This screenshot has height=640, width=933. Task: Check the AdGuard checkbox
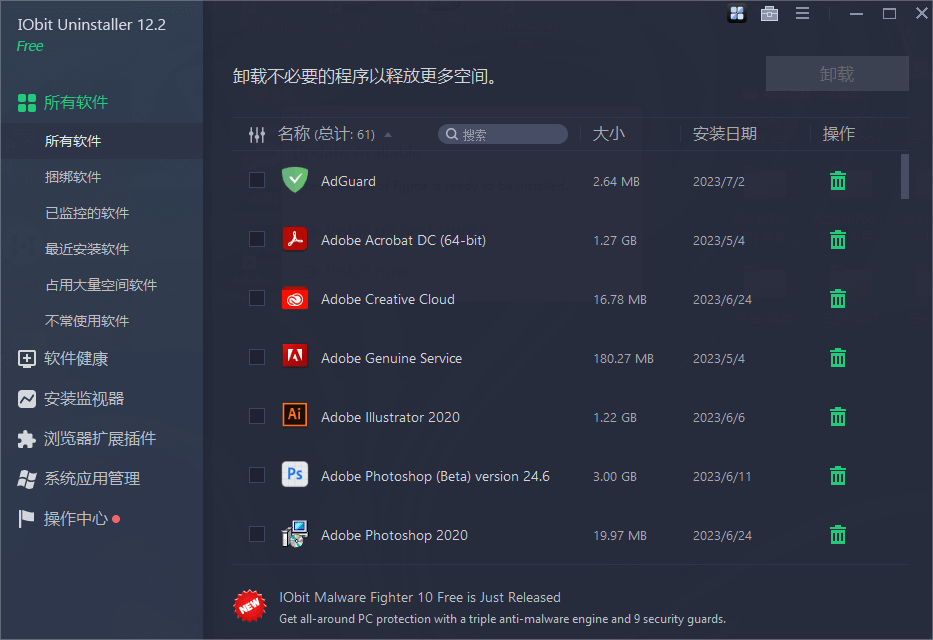click(x=257, y=180)
